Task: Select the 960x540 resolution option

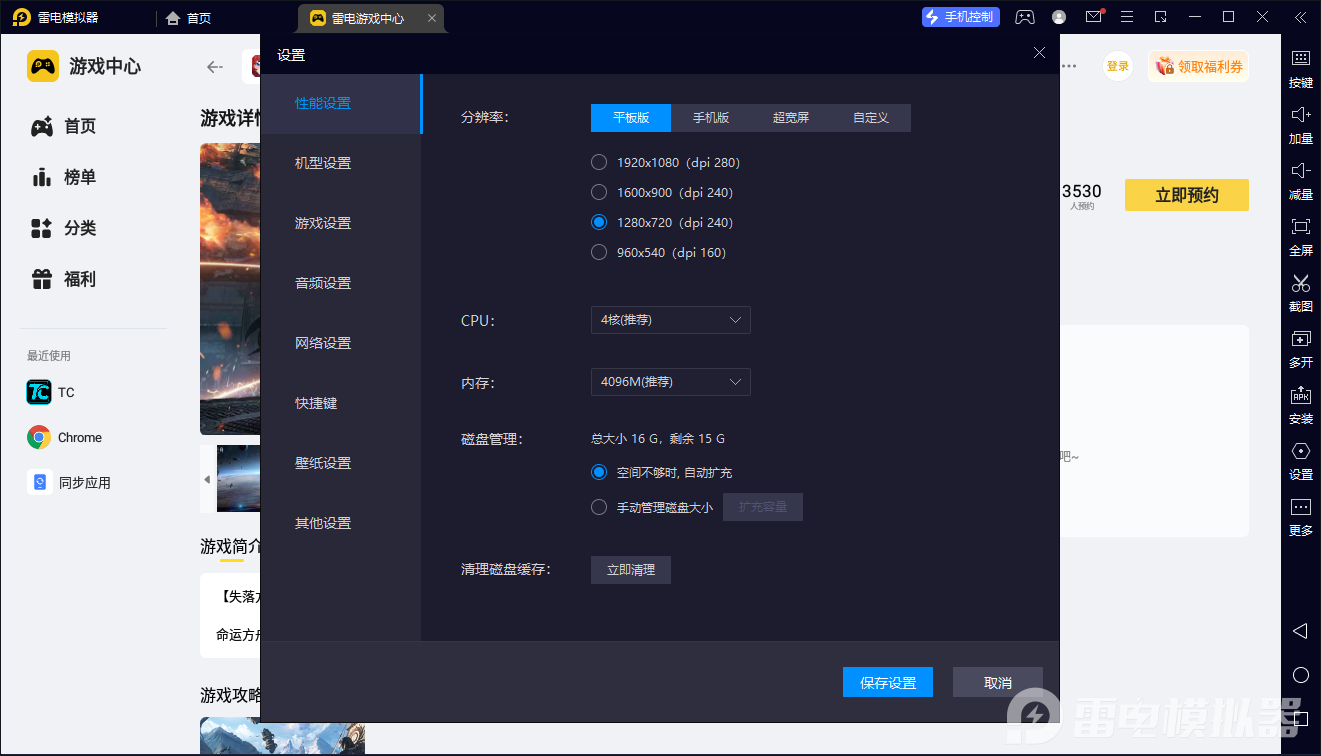Action: 598,252
